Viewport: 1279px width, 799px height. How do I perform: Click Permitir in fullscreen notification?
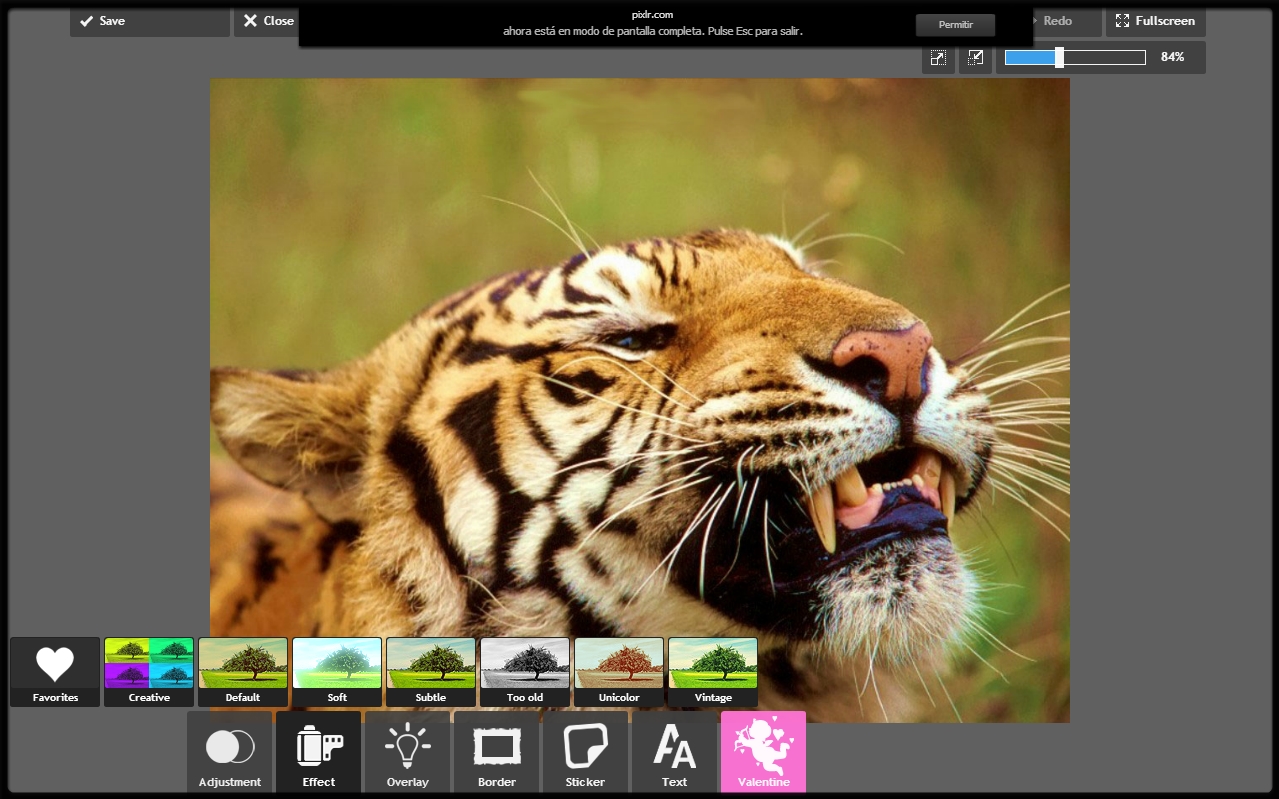(955, 24)
